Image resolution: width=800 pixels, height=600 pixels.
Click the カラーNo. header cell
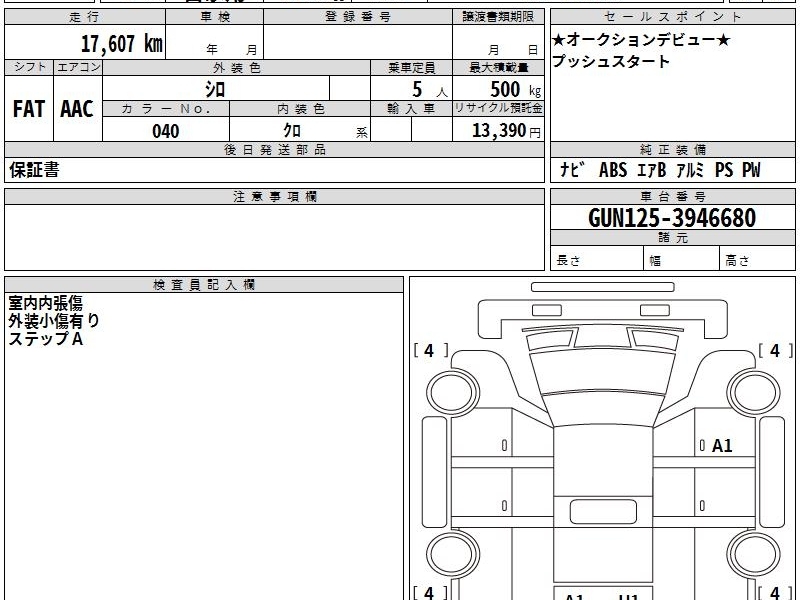point(166,109)
